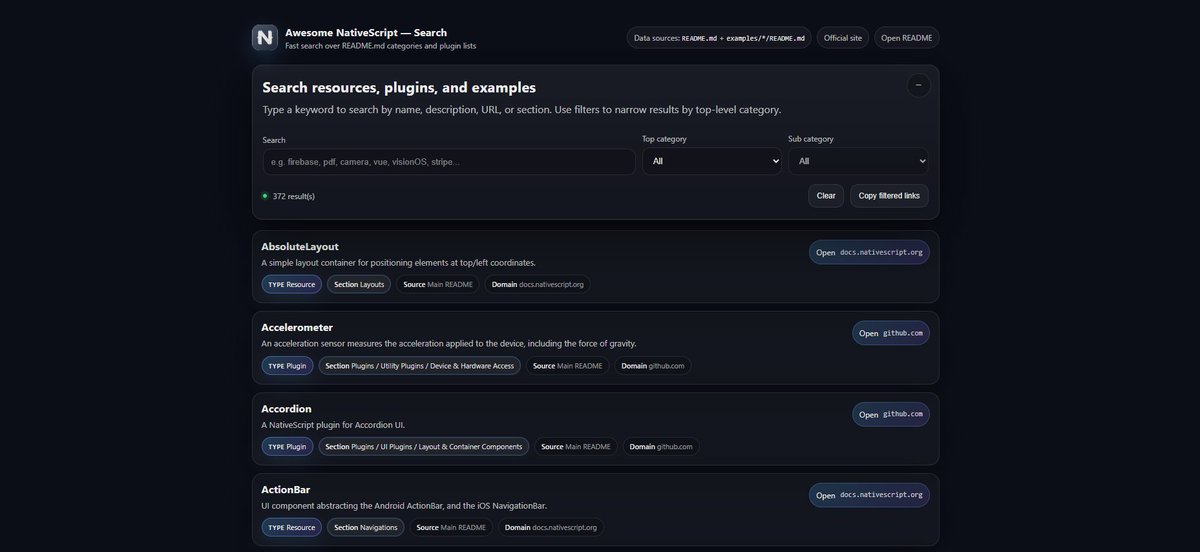Click Device & Hardware Access section tag
The height and width of the screenshot is (552, 1200).
[420, 366]
